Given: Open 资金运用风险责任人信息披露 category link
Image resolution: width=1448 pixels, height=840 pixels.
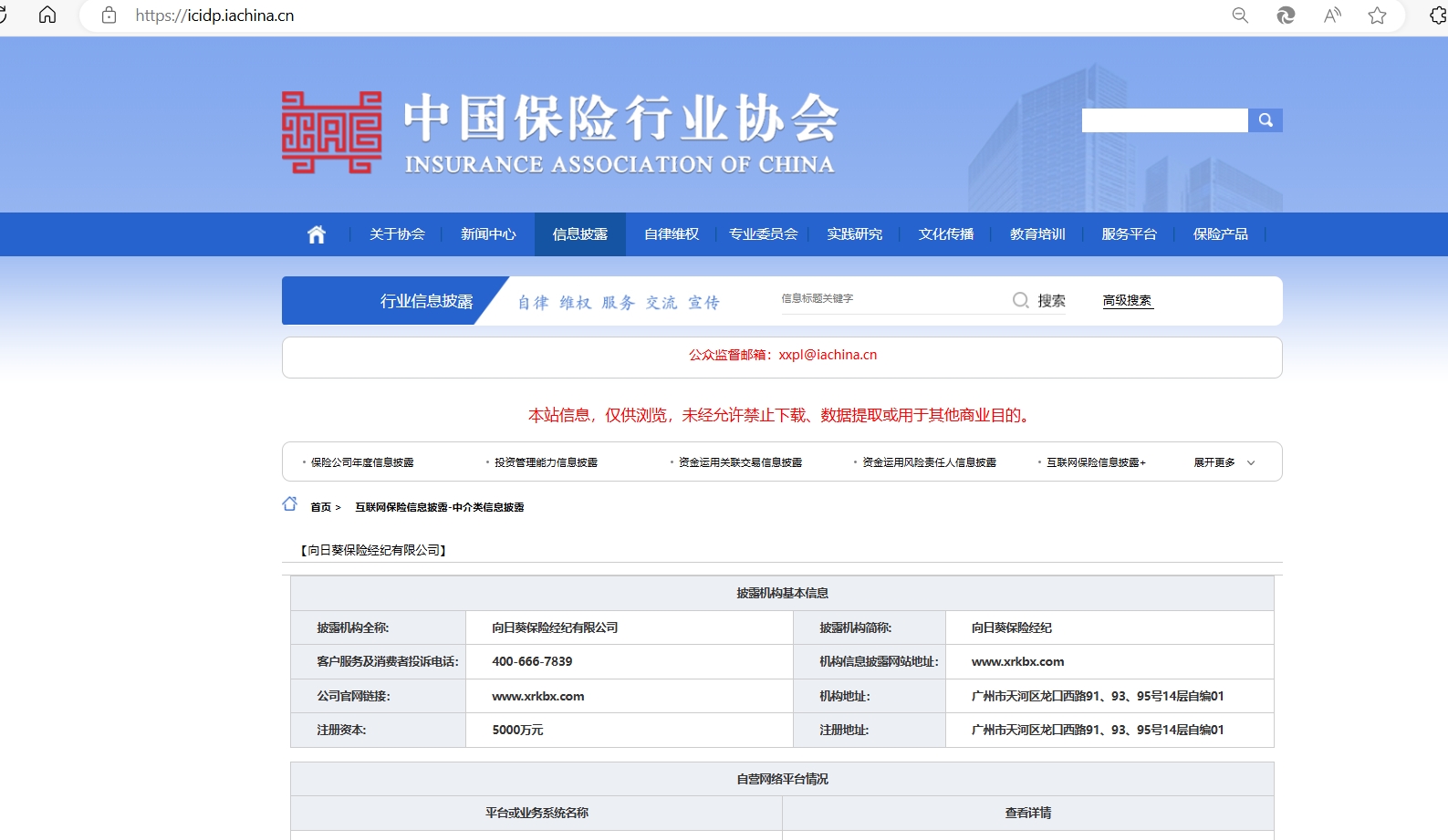Looking at the screenshot, I should coord(929,462).
